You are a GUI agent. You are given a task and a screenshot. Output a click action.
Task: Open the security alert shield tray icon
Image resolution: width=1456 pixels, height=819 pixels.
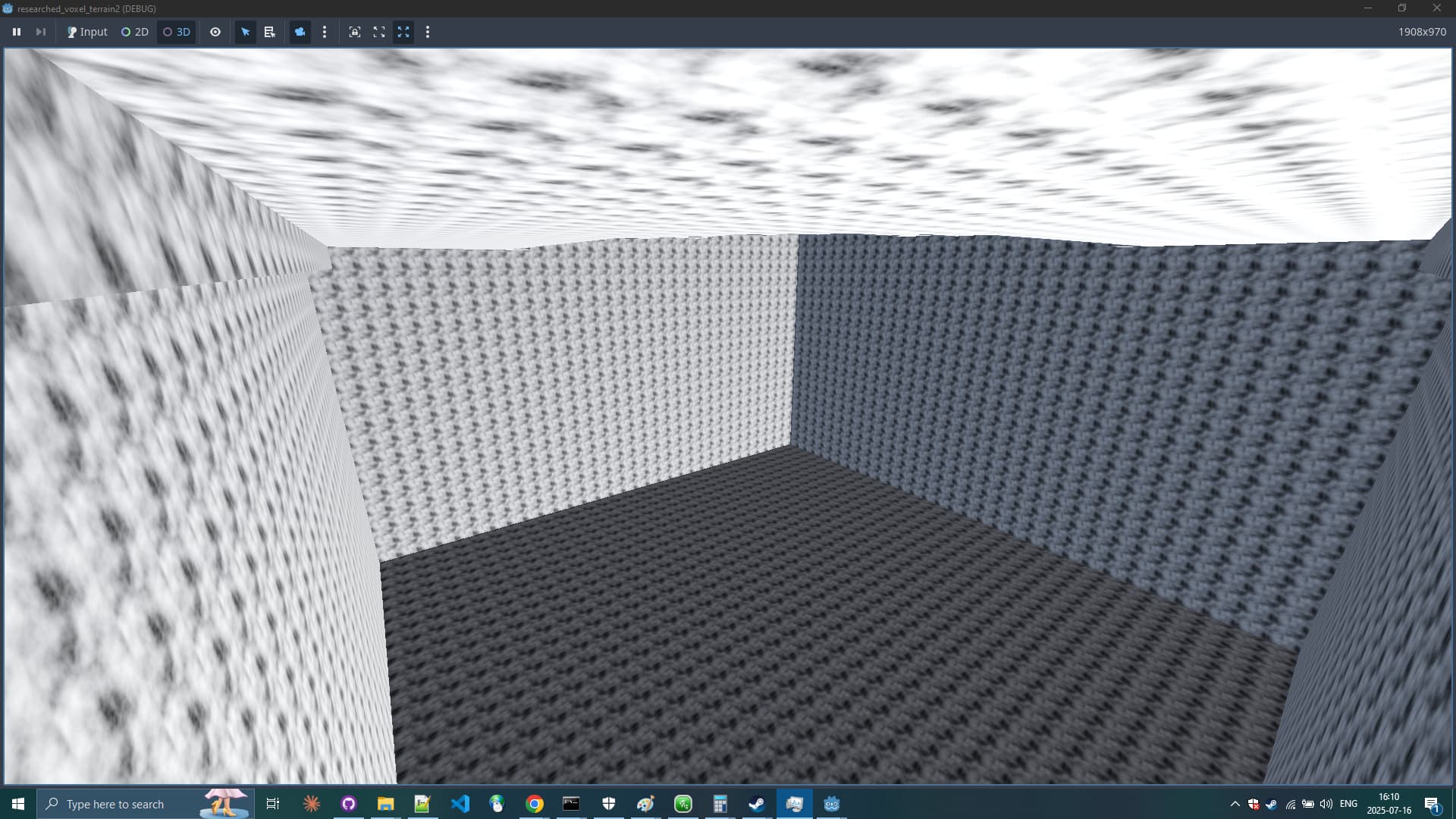(1254, 804)
